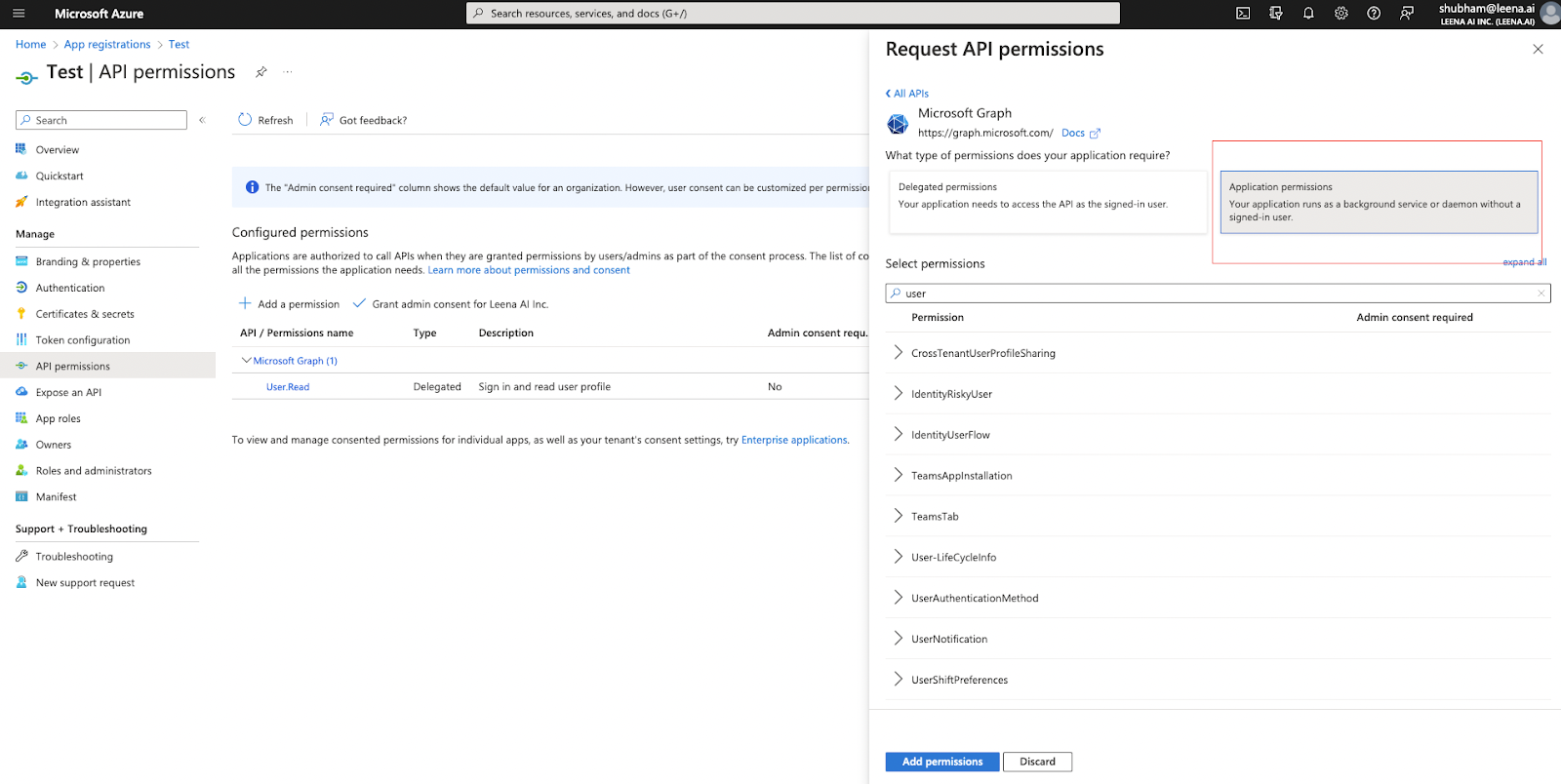
Task: Click the Refresh icon button
Action: 245,120
